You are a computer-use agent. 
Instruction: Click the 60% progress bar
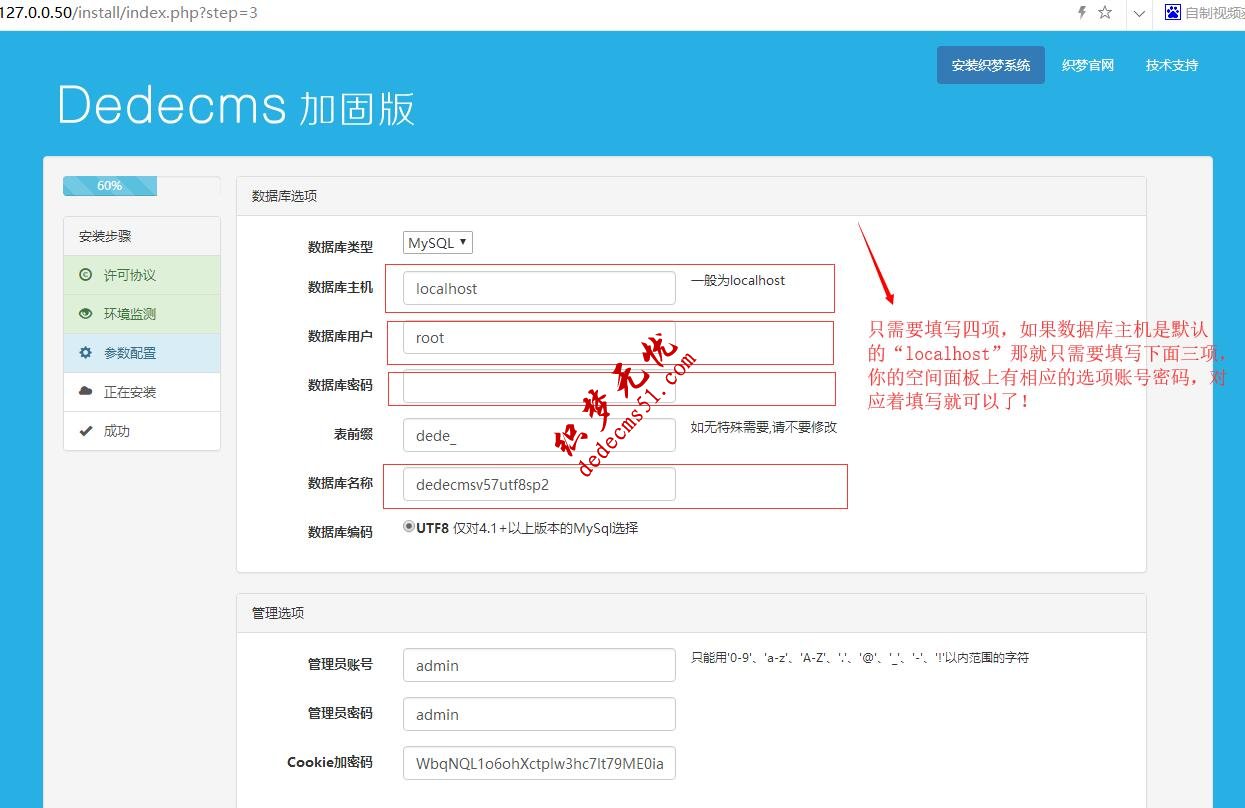point(110,185)
